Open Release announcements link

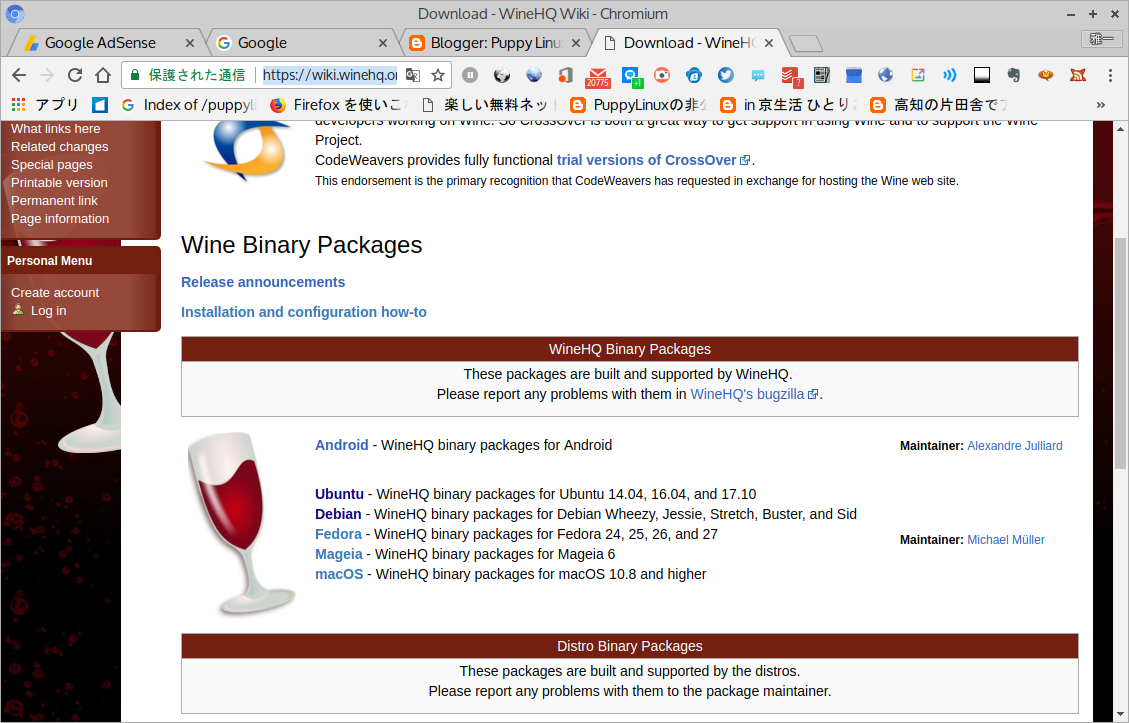coord(263,282)
